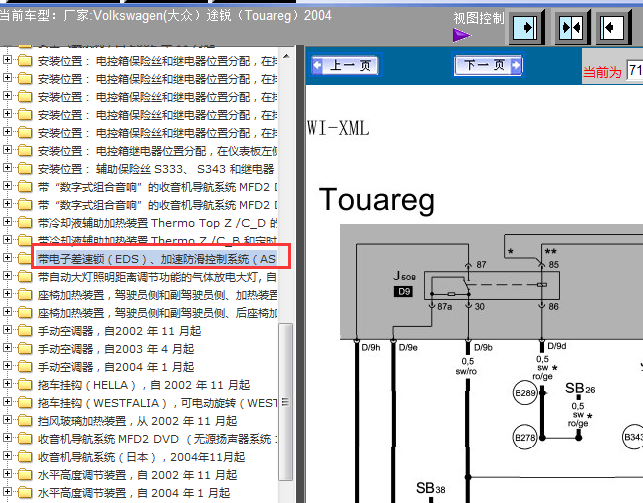
Task: Click folder icon of 带自动大灯照明距离调节 row
Action: (x=25, y=276)
